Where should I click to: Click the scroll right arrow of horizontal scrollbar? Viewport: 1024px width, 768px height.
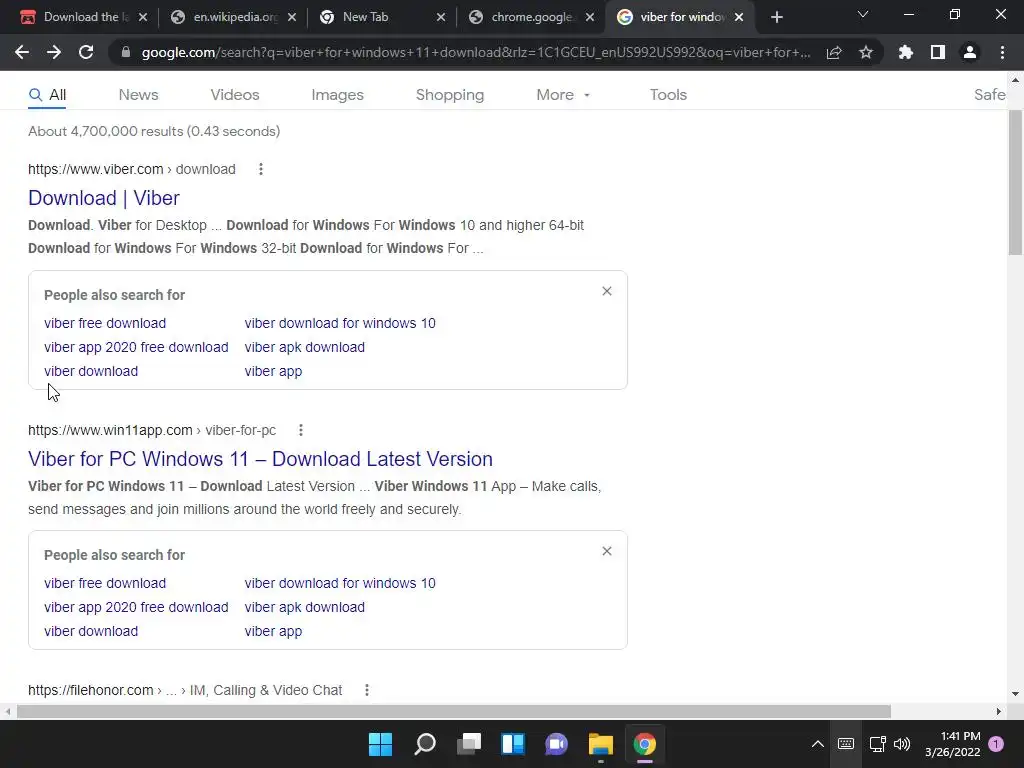pyautogui.click(x=999, y=711)
